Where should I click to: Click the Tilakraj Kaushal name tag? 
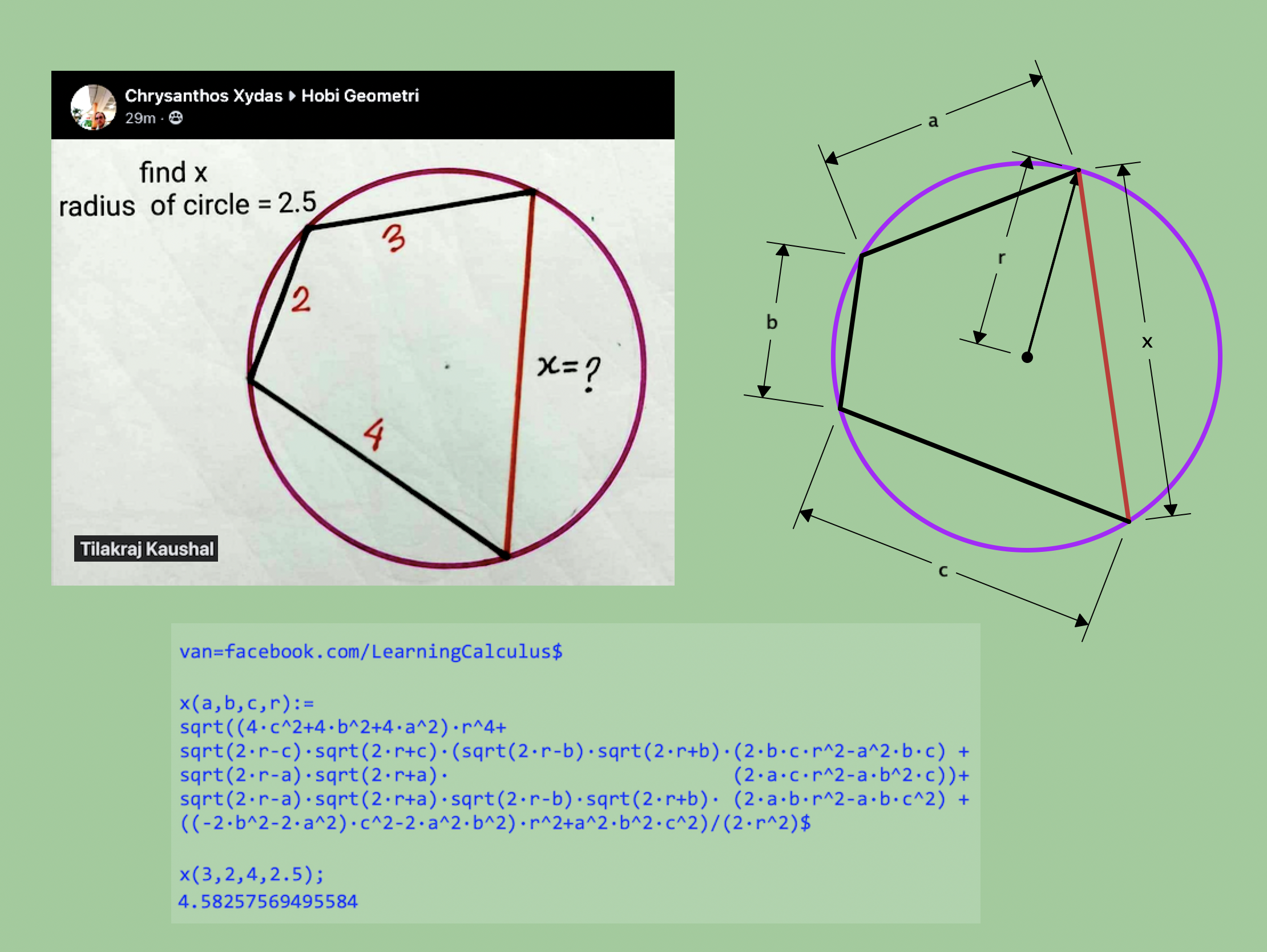[146, 548]
